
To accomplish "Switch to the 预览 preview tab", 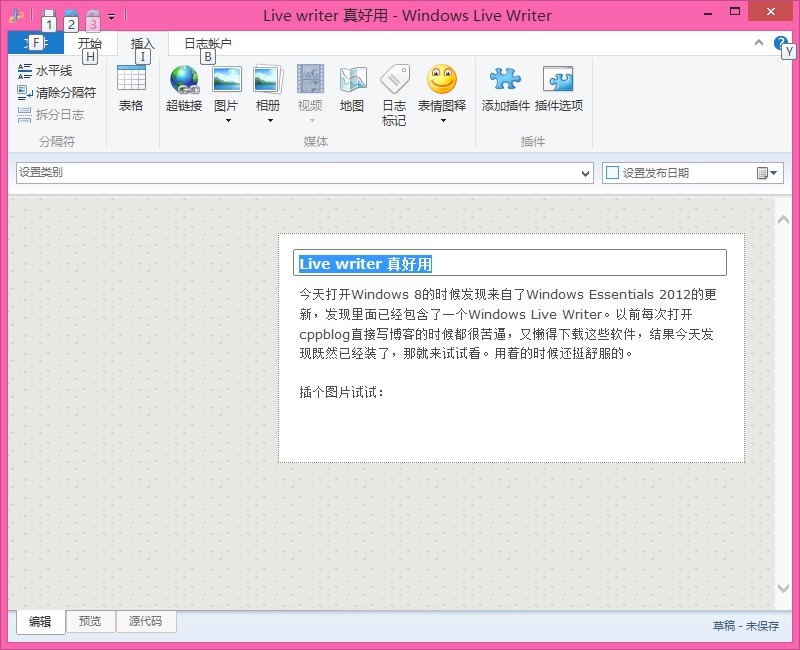I will pyautogui.click(x=90, y=621).
